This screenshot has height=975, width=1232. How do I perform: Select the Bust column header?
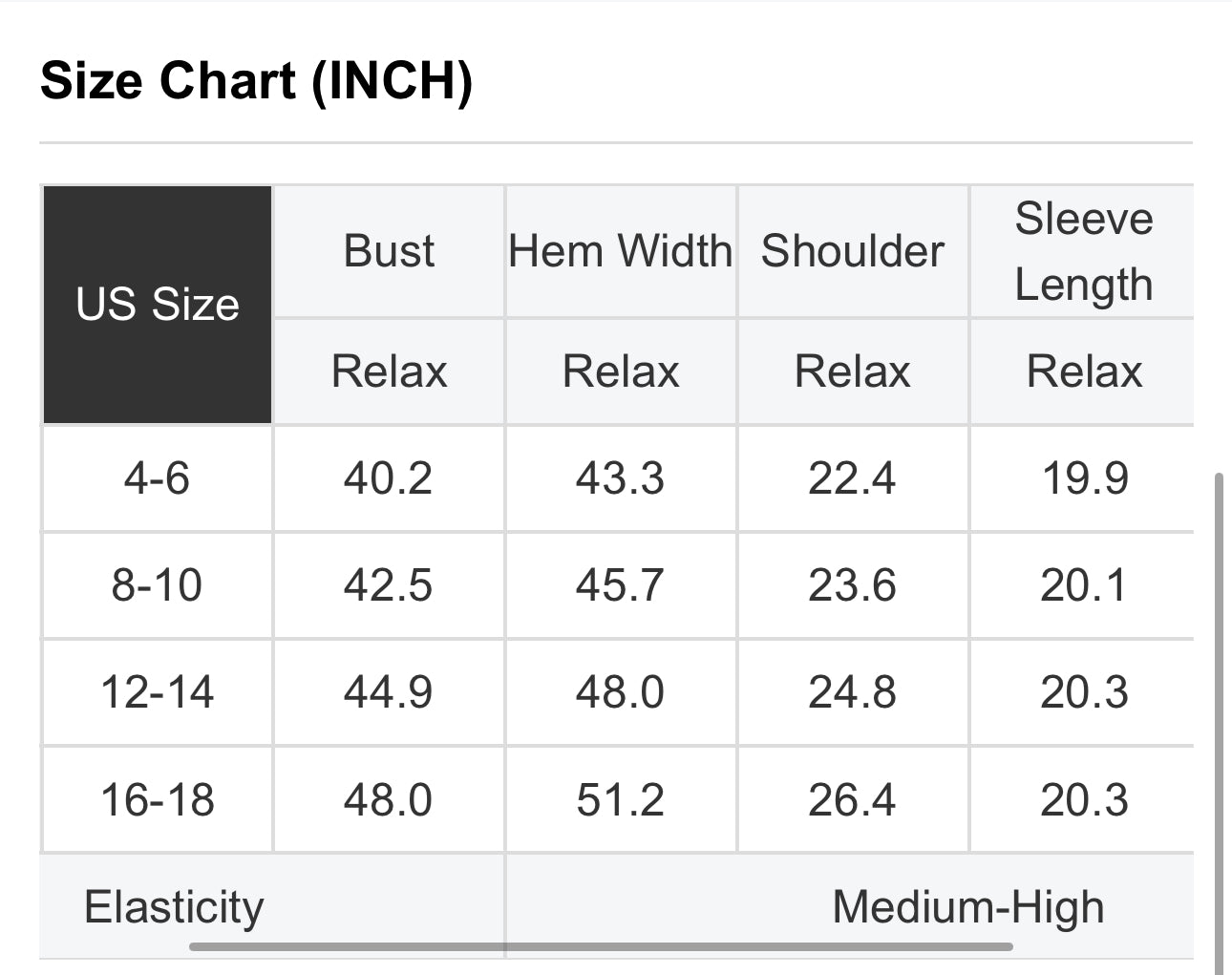click(x=389, y=252)
